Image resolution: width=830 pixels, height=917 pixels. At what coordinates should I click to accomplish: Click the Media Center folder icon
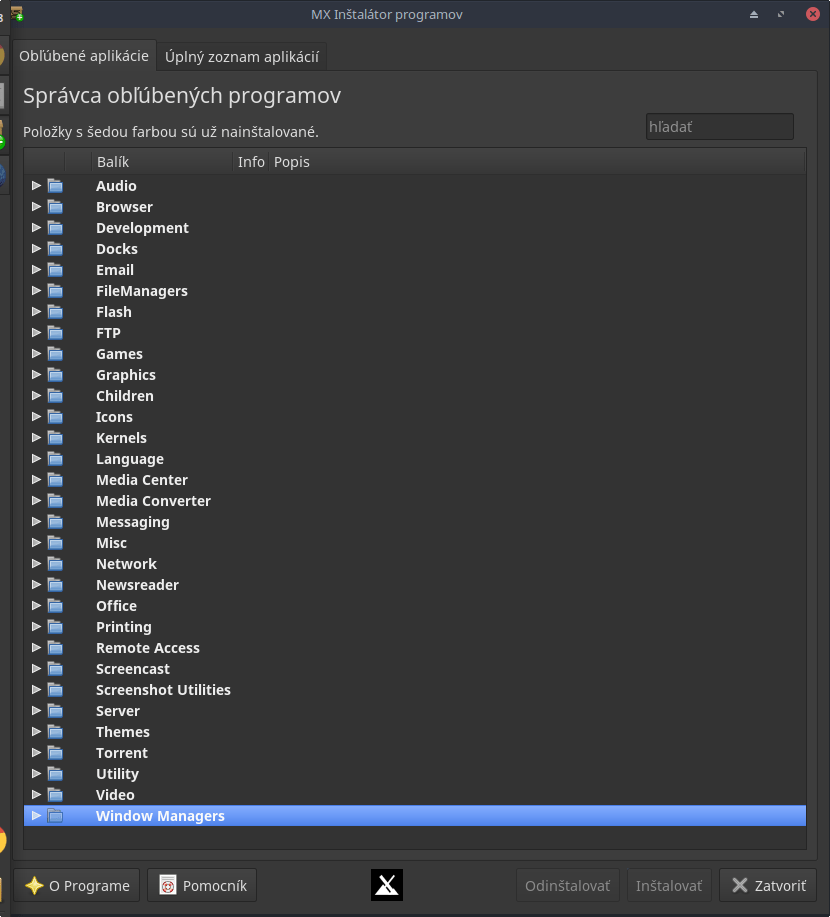[x=55, y=480]
